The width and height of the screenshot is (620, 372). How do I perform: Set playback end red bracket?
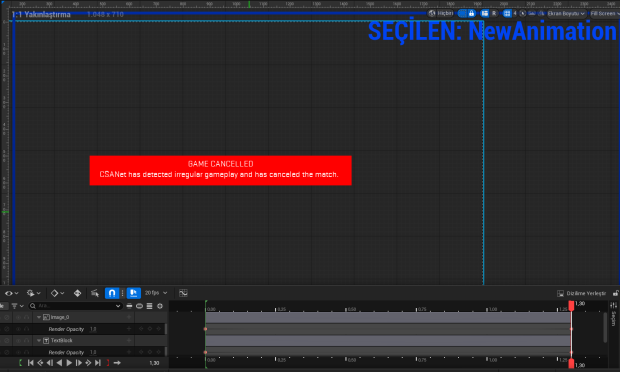[108, 363]
